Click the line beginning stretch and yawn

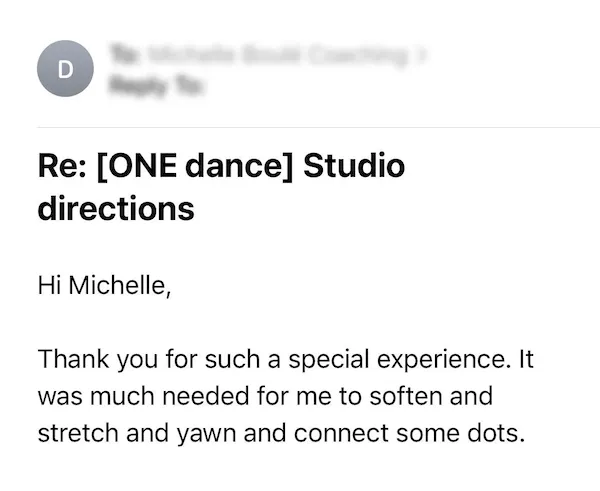(x=281, y=433)
